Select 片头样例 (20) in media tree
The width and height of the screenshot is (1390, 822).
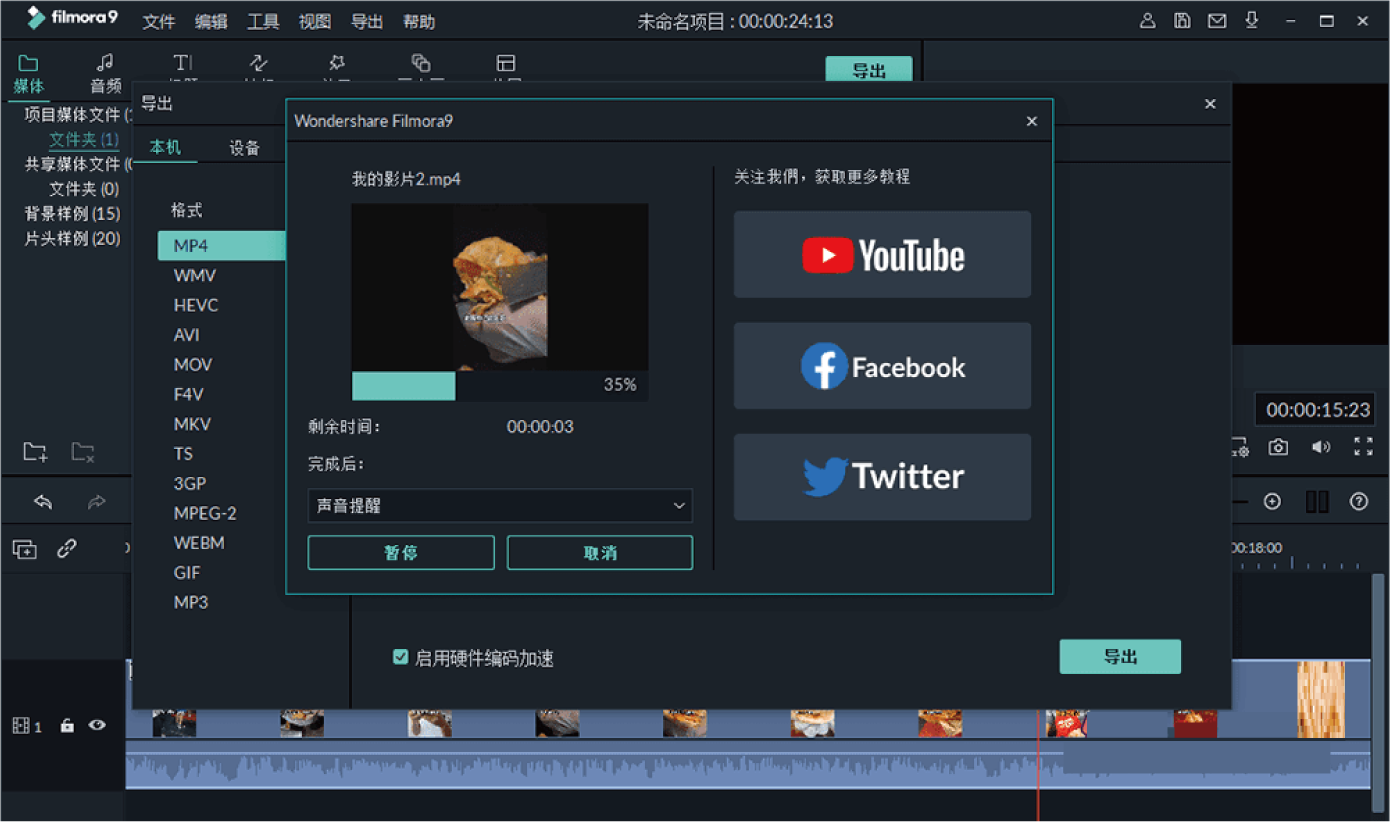72,239
